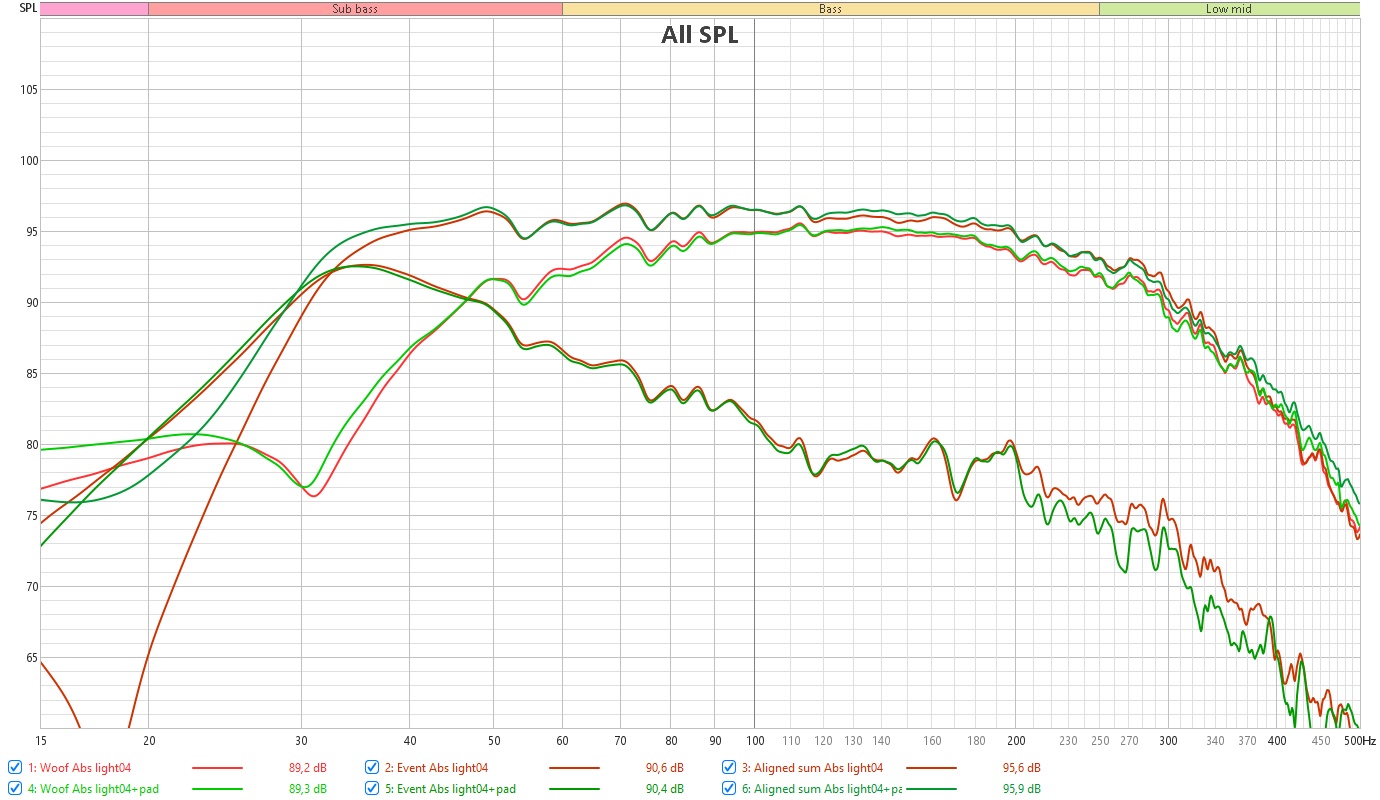This screenshot has width=1380, height=800.
Task: Uncheck the 1: Woof Abs light04 trace checkbox
Action: click(14, 768)
